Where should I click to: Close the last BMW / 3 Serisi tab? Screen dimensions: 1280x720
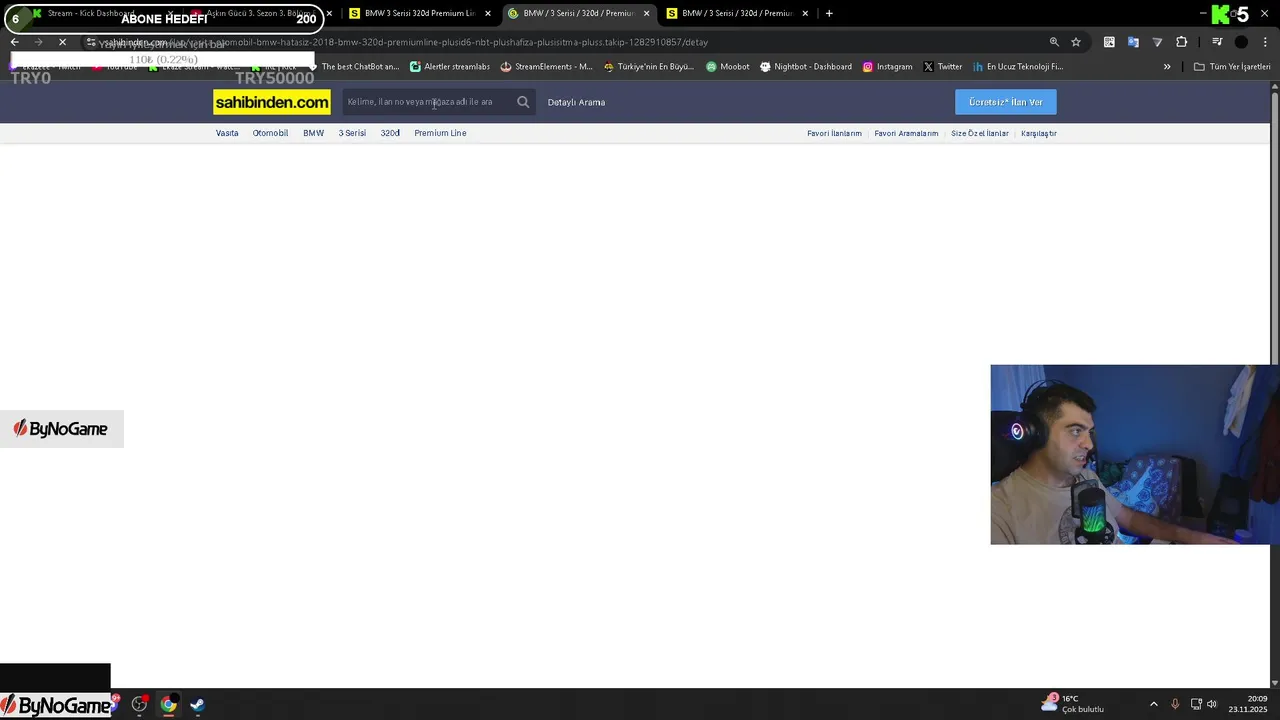805,13
